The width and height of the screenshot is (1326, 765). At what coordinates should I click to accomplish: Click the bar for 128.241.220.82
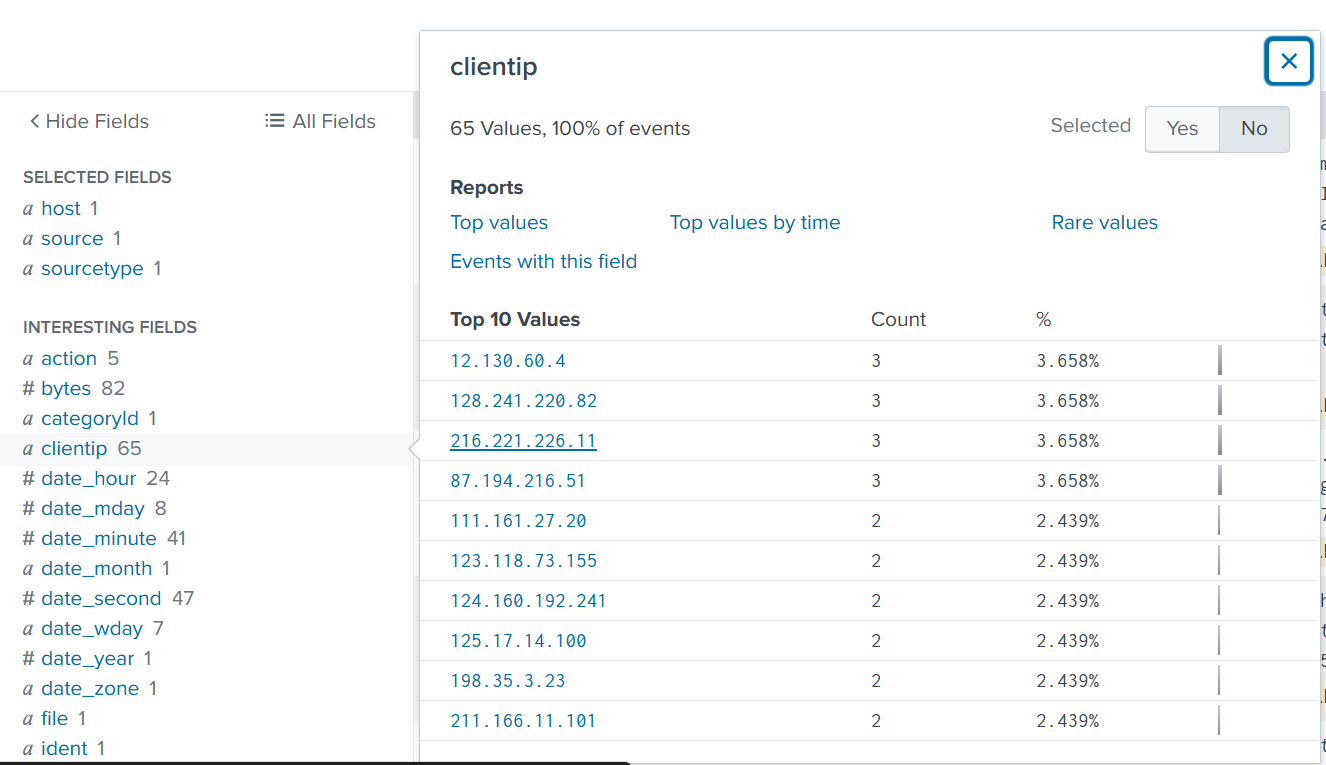point(1220,401)
